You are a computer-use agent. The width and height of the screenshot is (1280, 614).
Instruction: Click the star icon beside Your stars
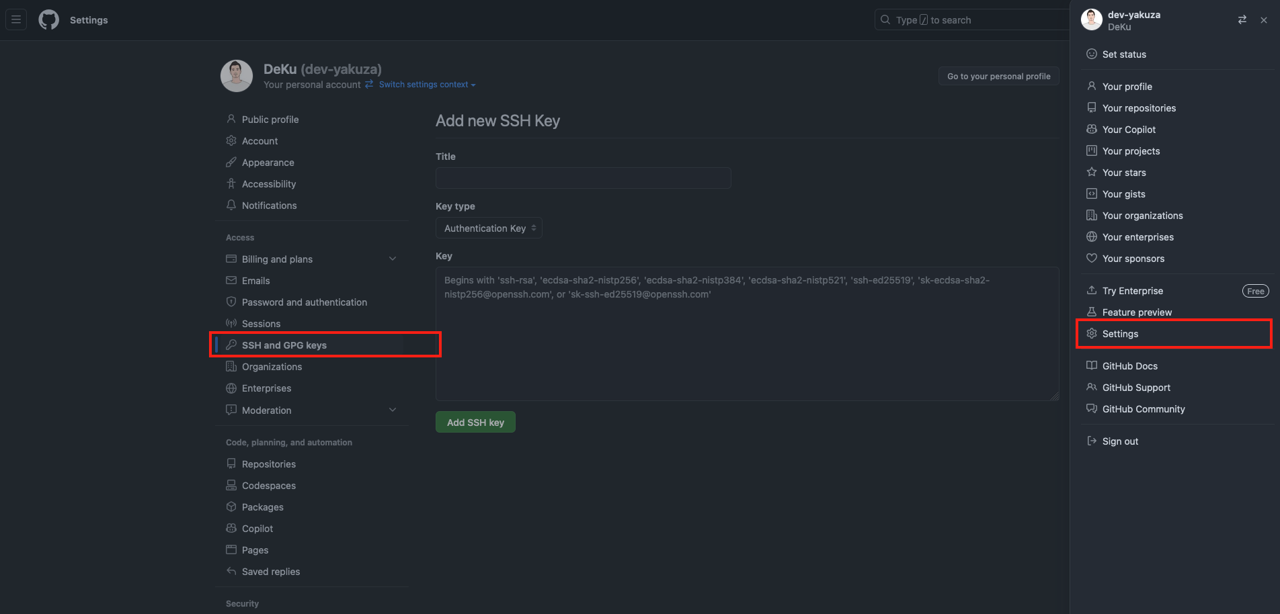coord(1092,172)
